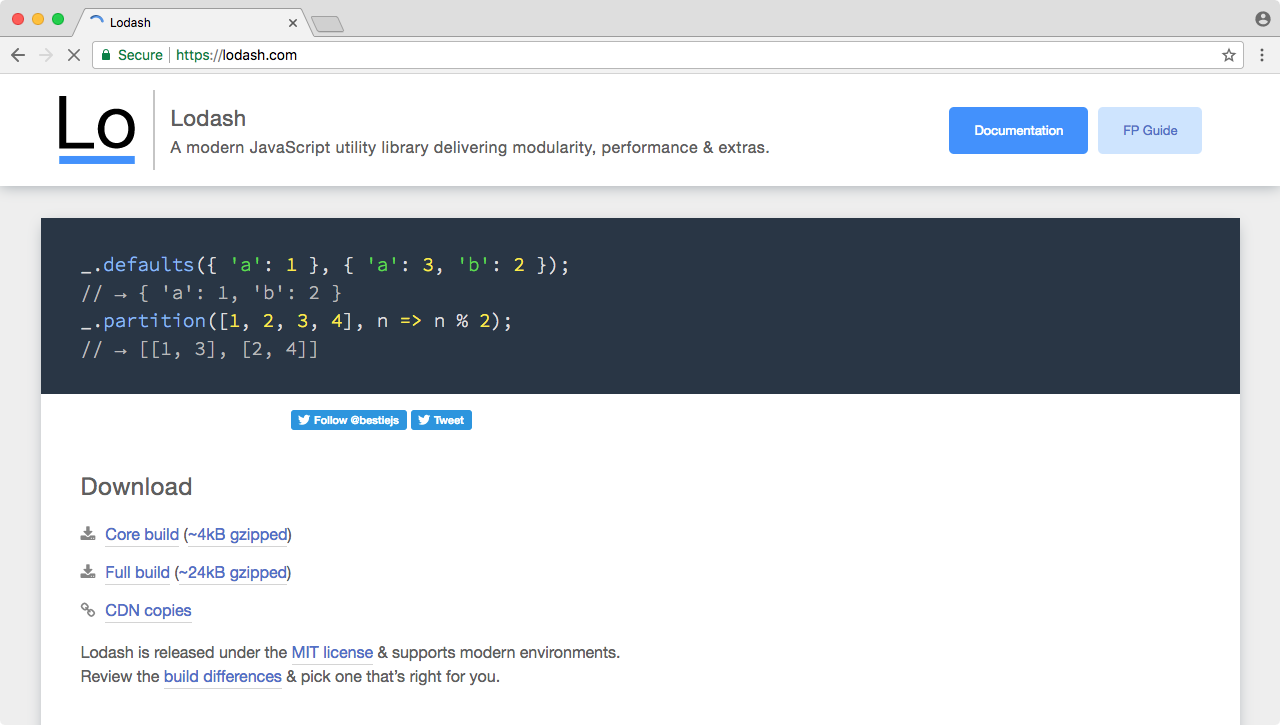Open the FP Guide button
Viewport: 1280px width, 725px height.
[1150, 131]
